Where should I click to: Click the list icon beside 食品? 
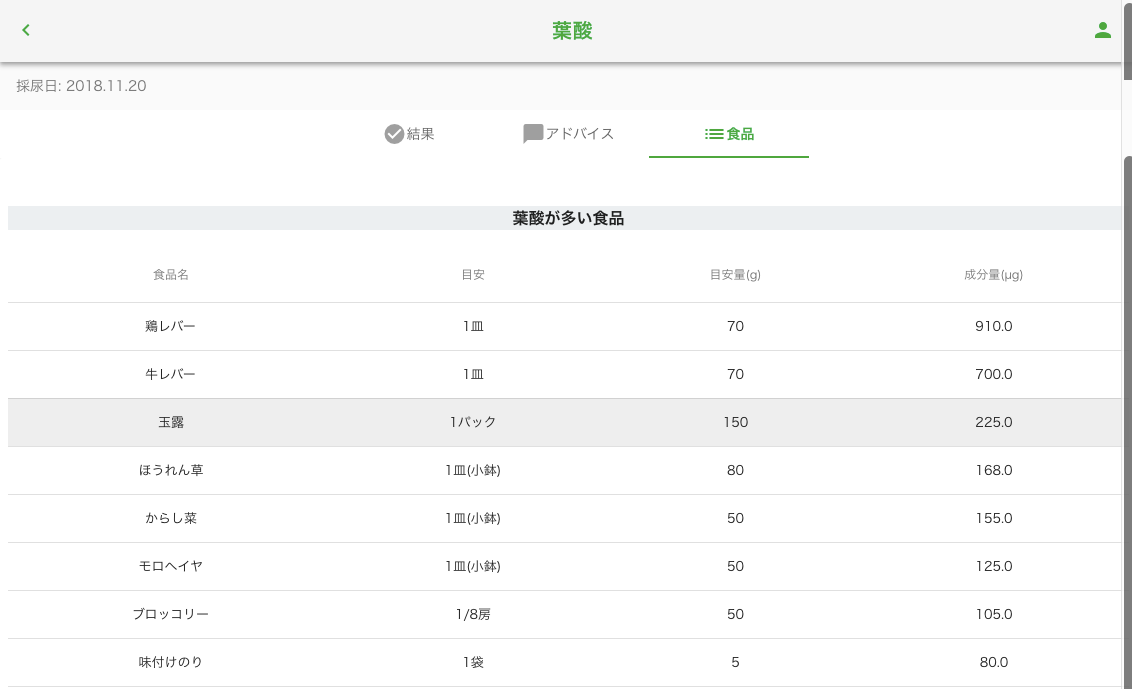coord(714,134)
